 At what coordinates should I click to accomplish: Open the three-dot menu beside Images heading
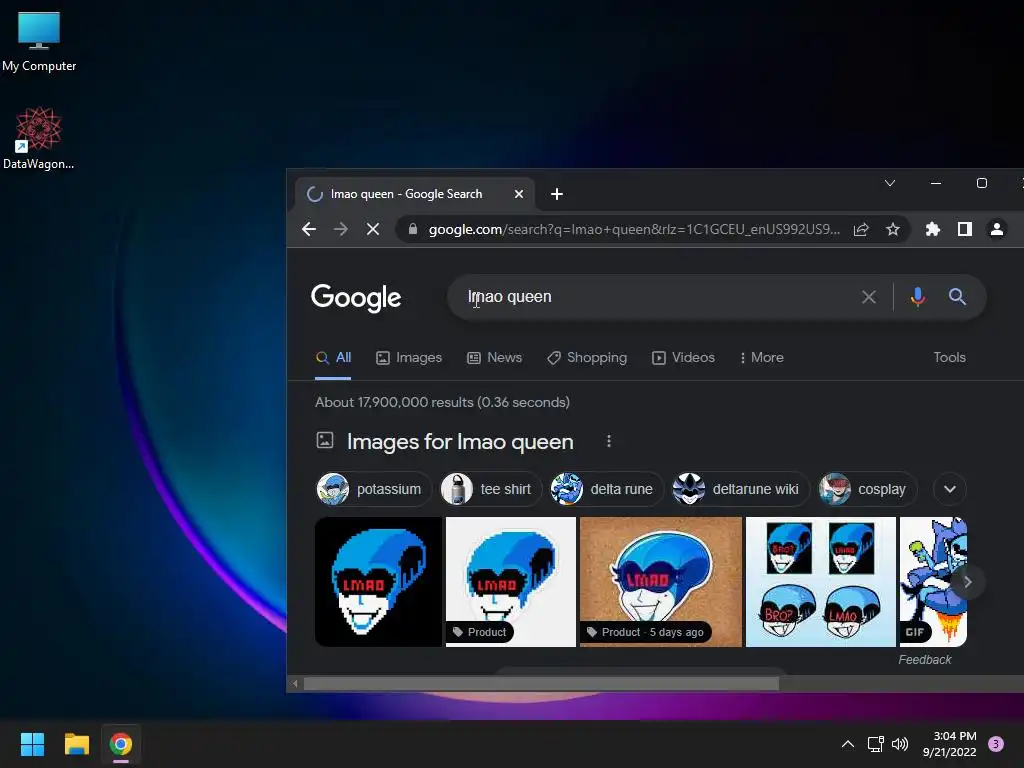pos(609,441)
